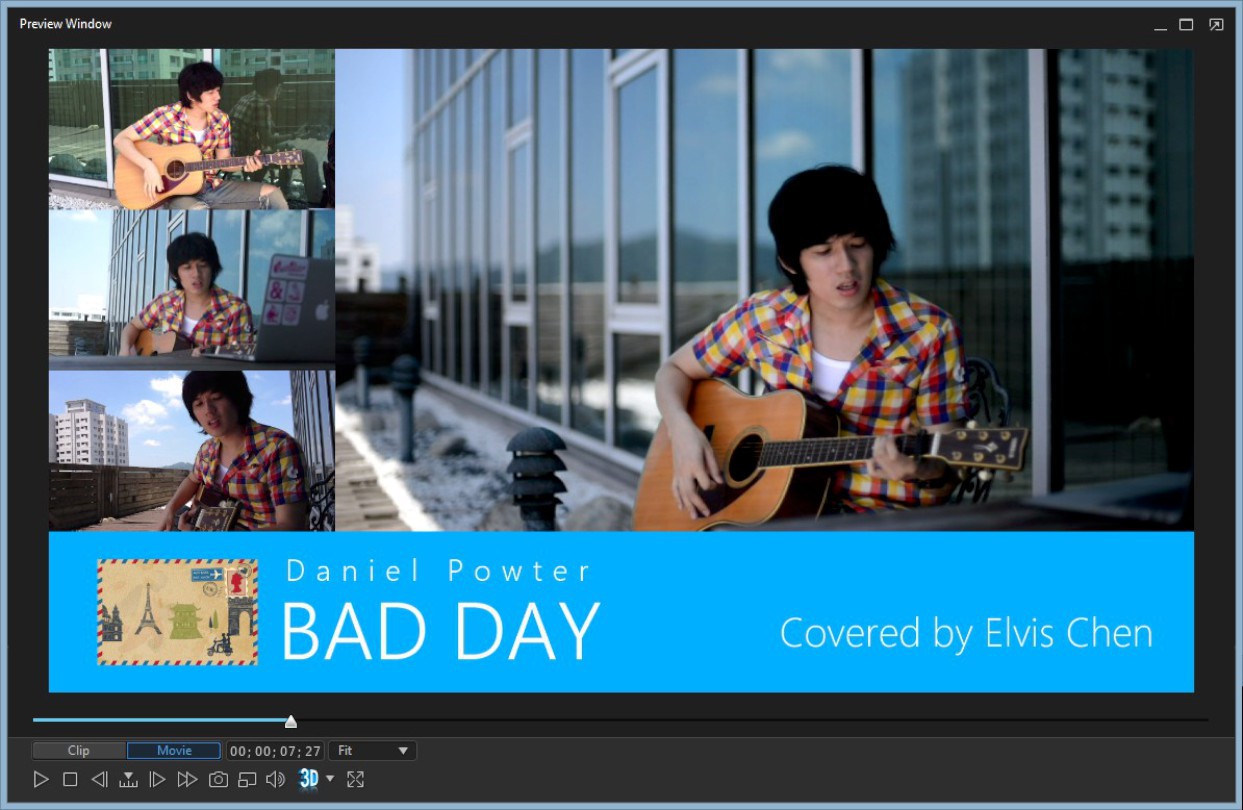
Task: Select the middle laptop video thumbnail
Action: coord(192,289)
